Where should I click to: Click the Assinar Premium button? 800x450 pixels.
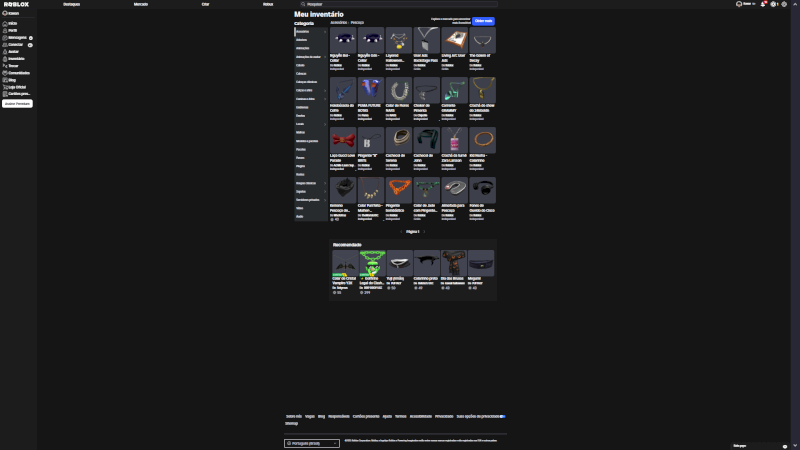pyautogui.click(x=17, y=104)
